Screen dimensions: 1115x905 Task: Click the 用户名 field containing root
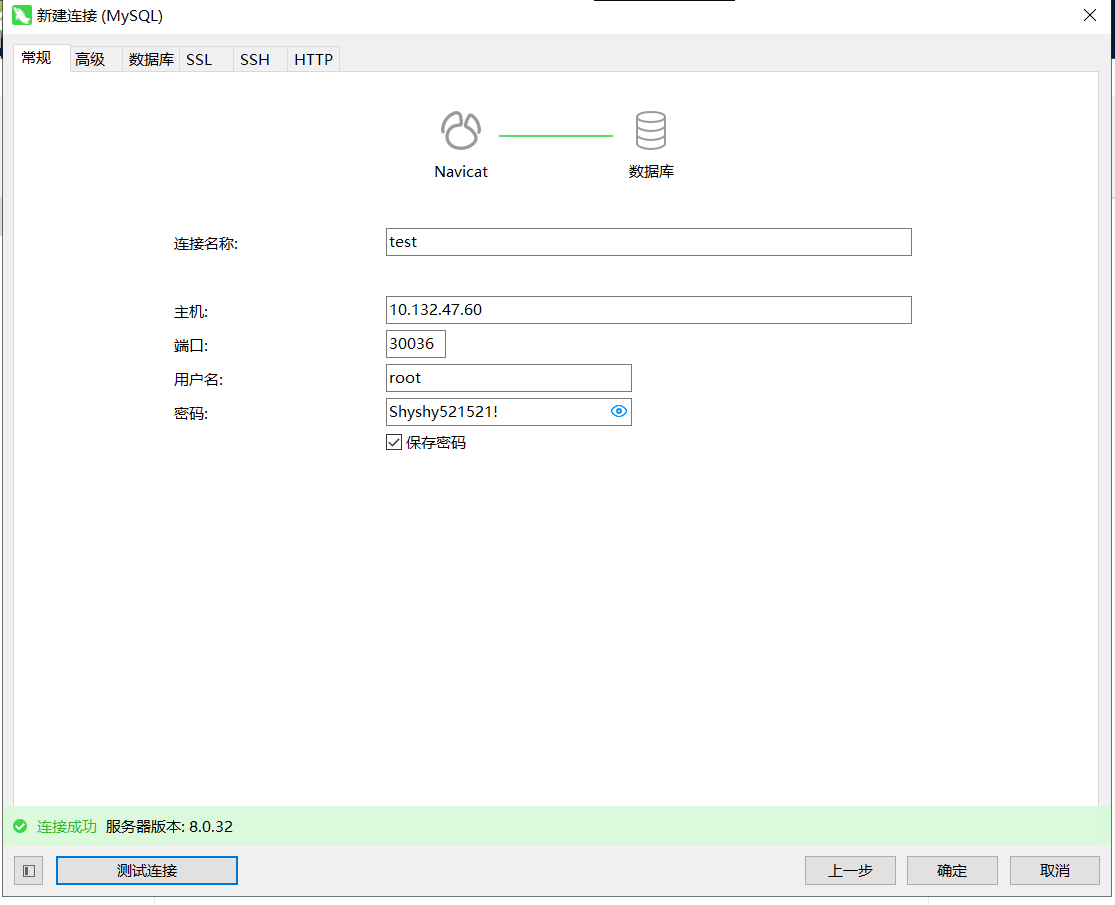click(x=508, y=378)
